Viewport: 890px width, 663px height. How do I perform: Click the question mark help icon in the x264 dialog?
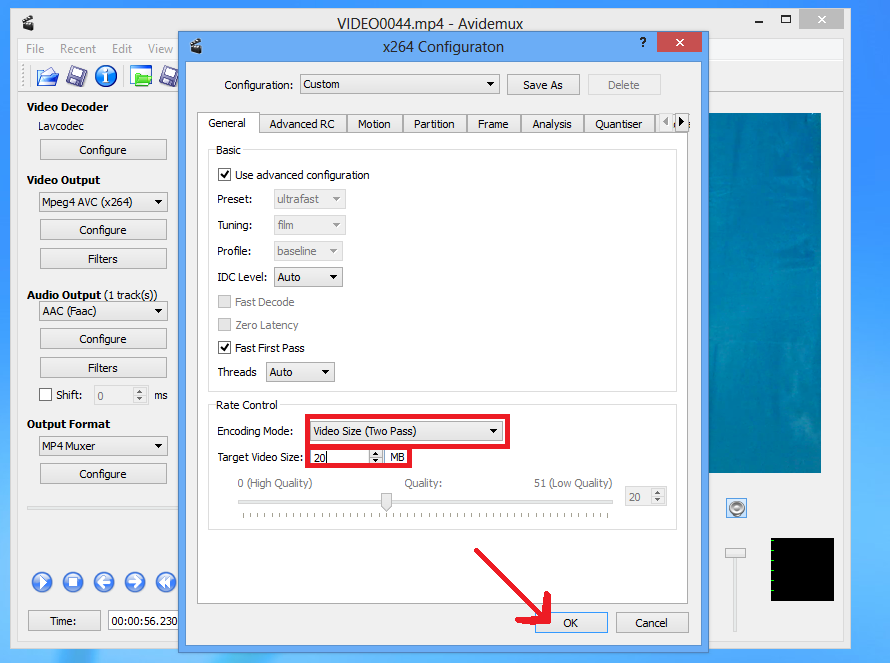(x=643, y=42)
